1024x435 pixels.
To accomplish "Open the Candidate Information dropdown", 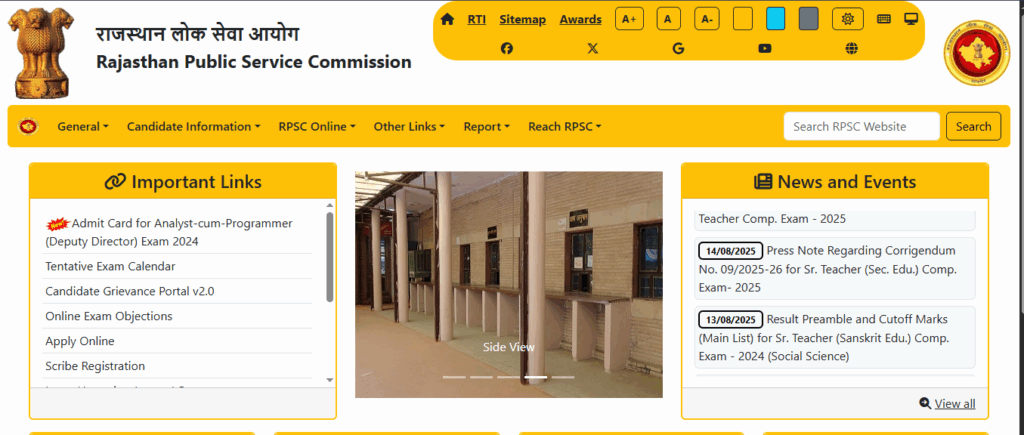I will click(193, 126).
